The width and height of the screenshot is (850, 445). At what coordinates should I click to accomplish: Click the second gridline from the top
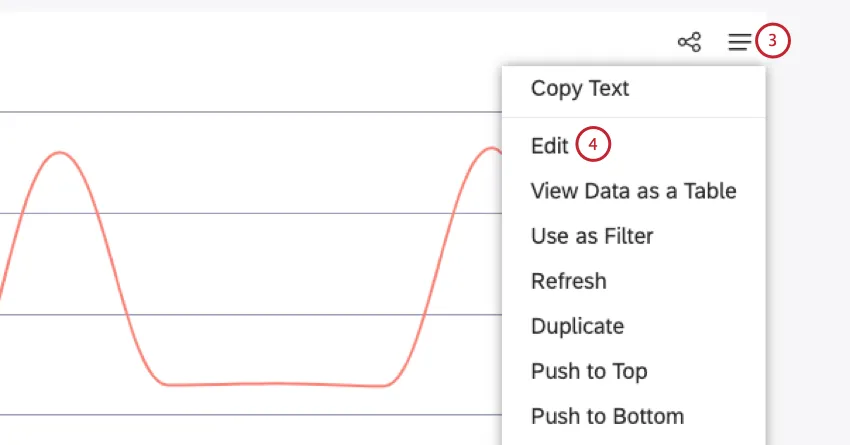[250, 213]
